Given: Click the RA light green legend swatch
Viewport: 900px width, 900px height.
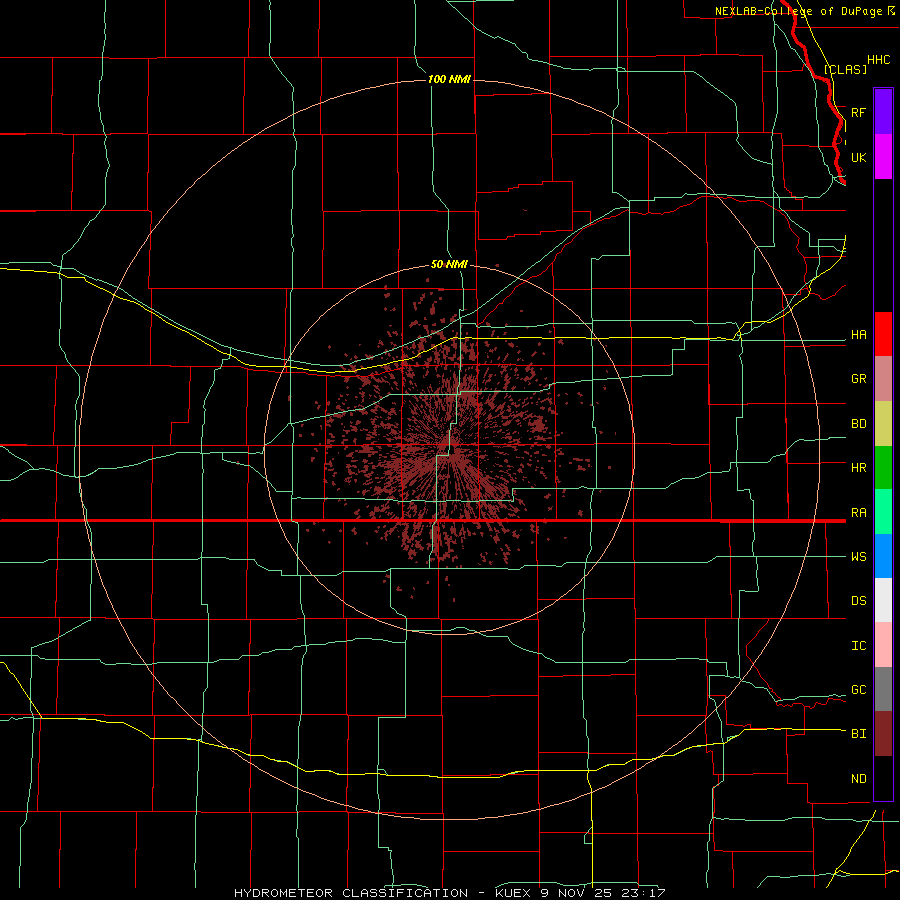Looking at the screenshot, I should click(883, 512).
